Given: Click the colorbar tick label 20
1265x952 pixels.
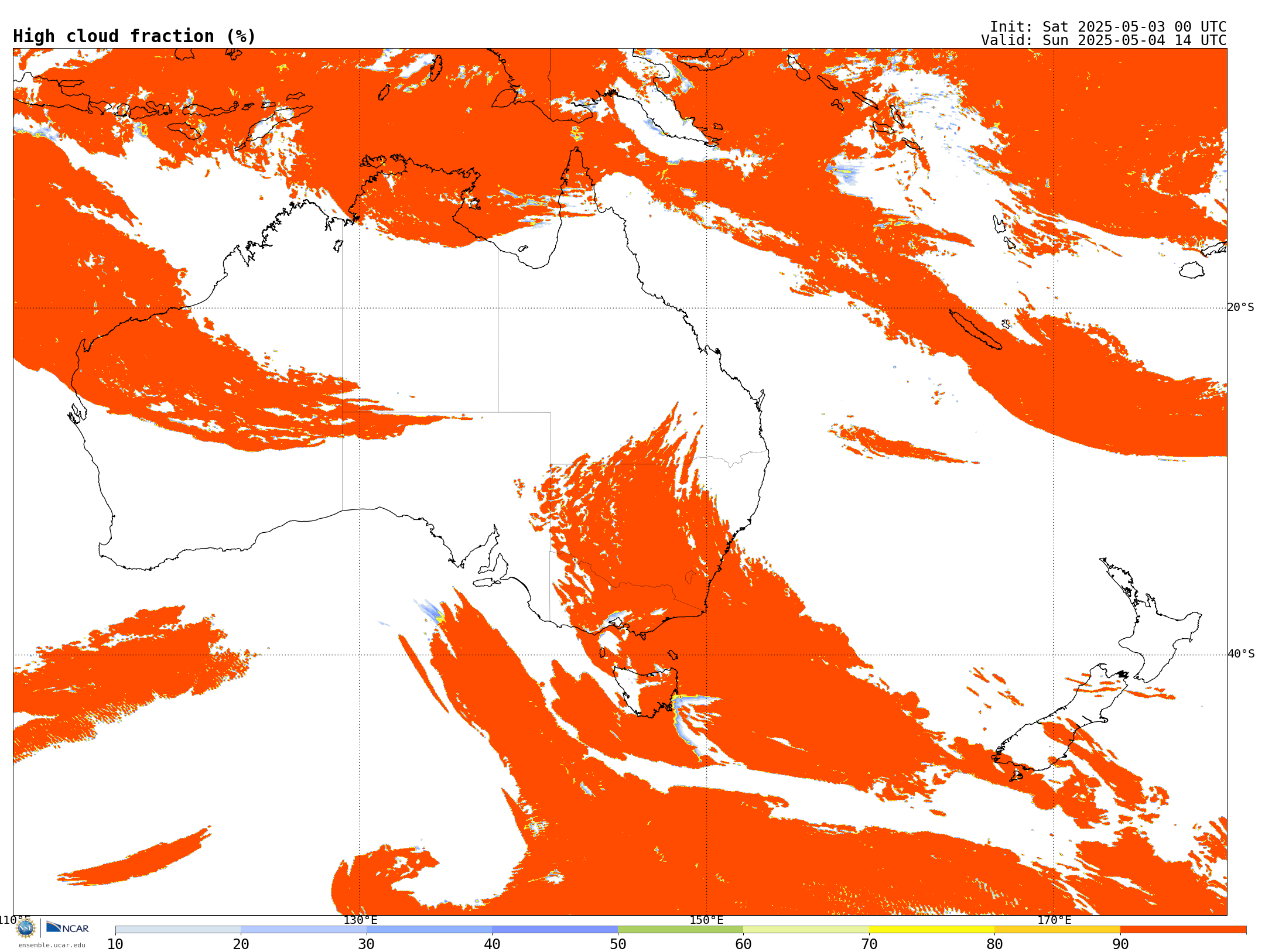Looking at the screenshot, I should (241, 944).
